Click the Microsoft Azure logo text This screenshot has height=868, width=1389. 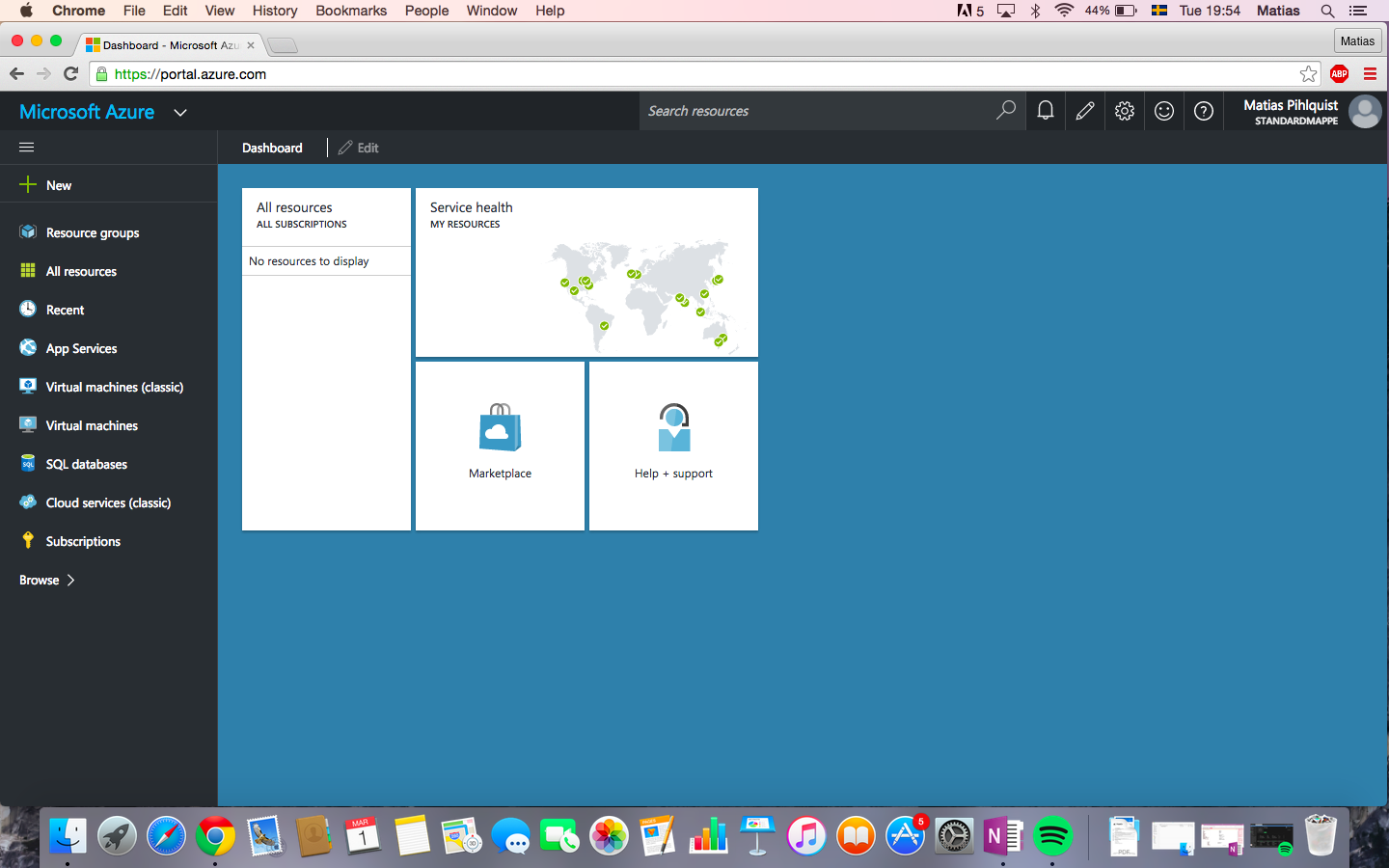(x=87, y=112)
